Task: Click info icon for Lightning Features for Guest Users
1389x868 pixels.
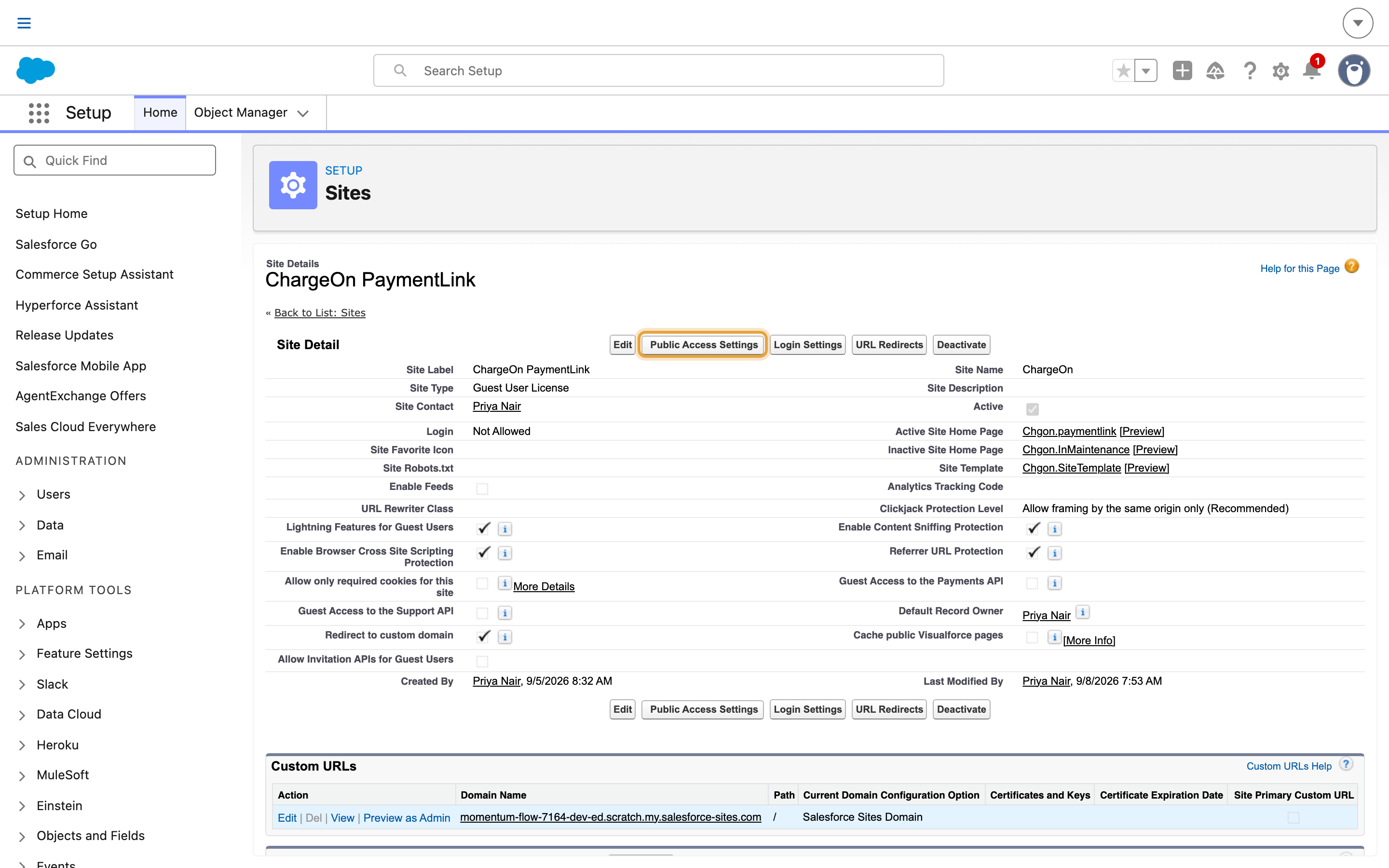Action: 504,529
